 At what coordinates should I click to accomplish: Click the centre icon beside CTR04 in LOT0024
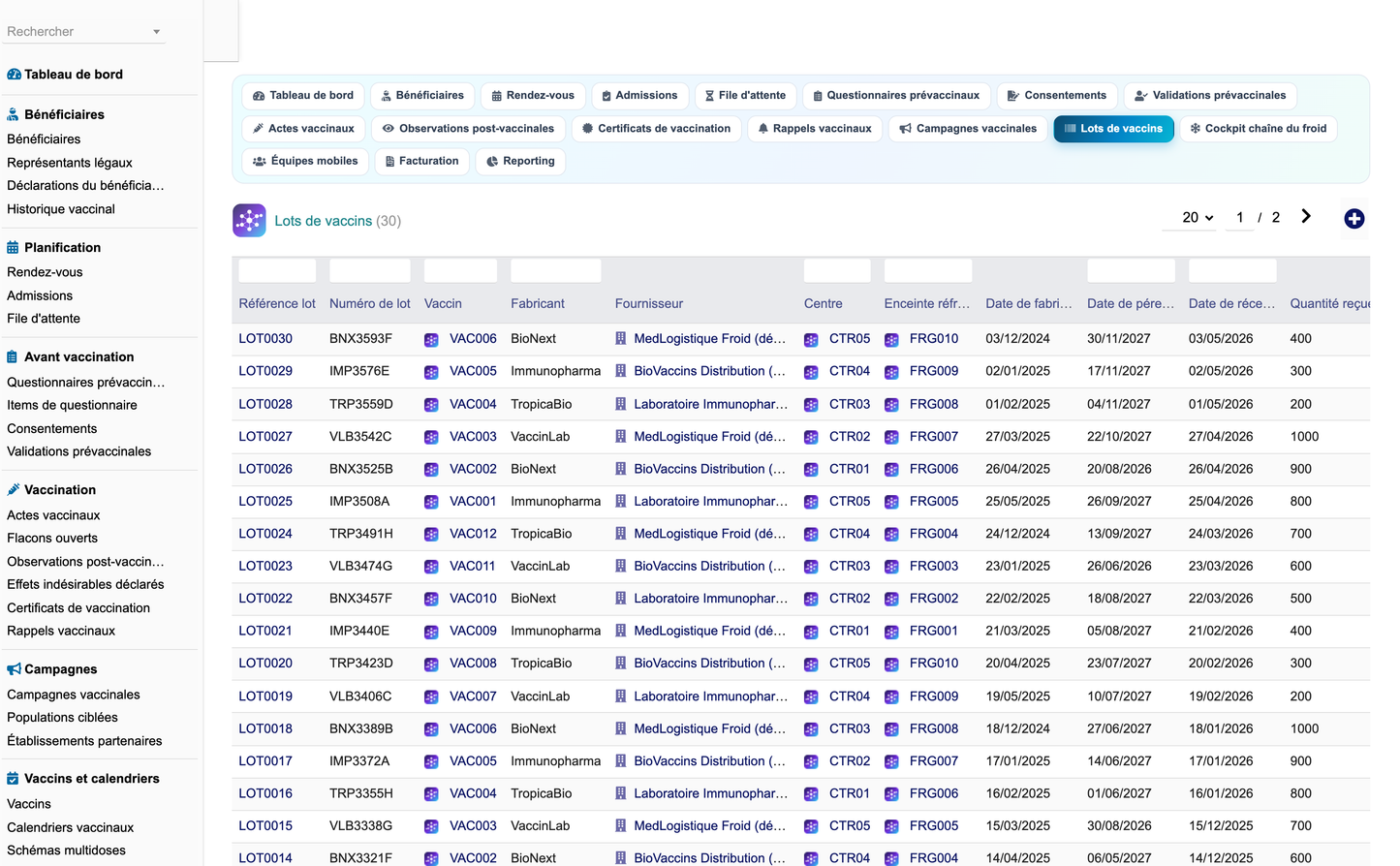click(x=811, y=535)
